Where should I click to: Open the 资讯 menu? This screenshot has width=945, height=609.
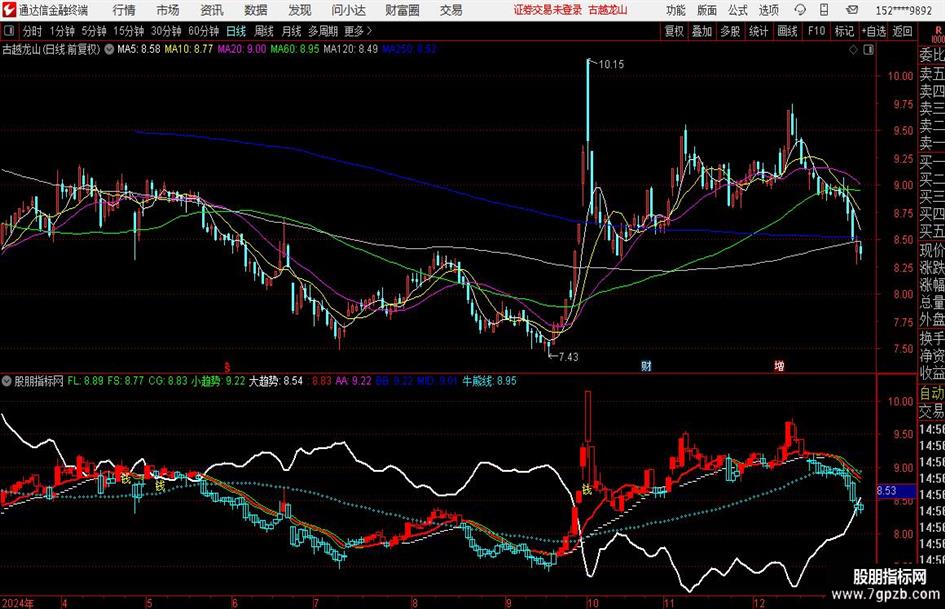coord(212,10)
